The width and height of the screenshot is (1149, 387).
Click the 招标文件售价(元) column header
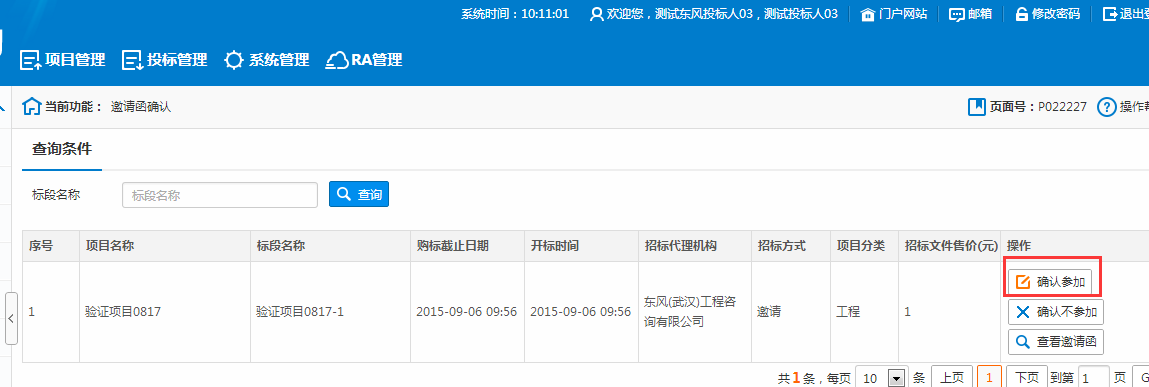951,246
